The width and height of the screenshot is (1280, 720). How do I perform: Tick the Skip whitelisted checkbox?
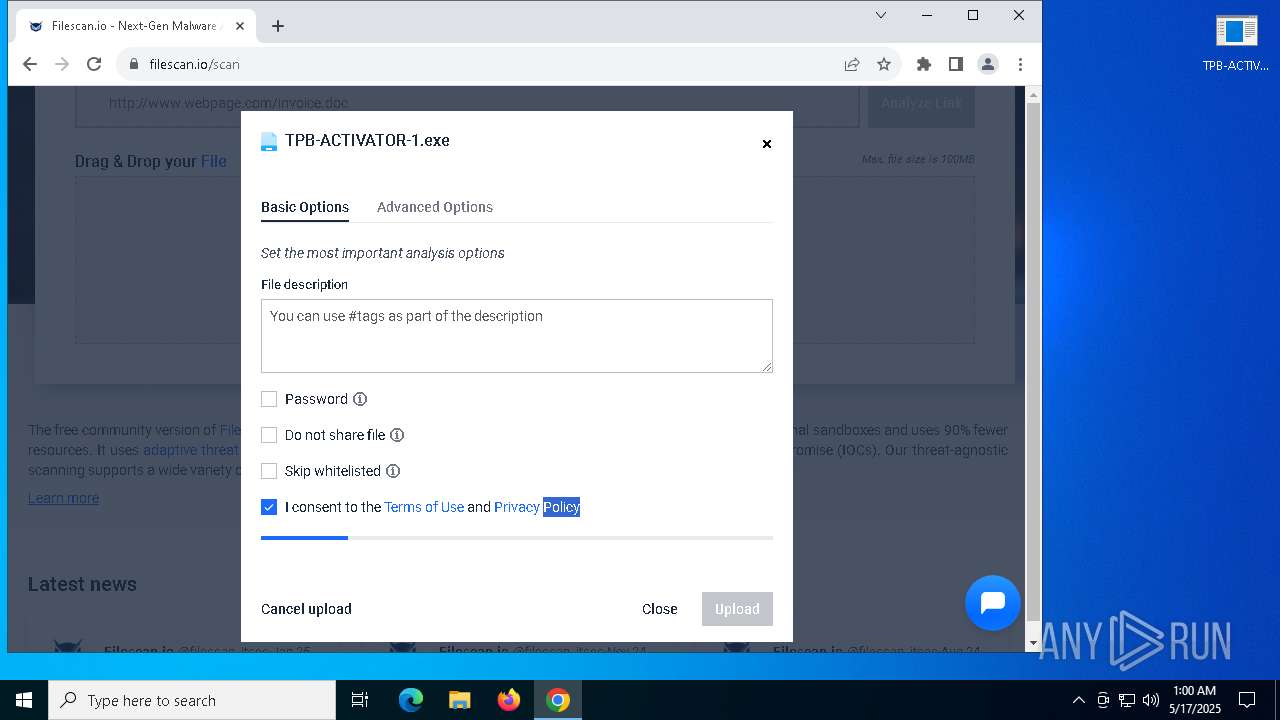tap(269, 471)
